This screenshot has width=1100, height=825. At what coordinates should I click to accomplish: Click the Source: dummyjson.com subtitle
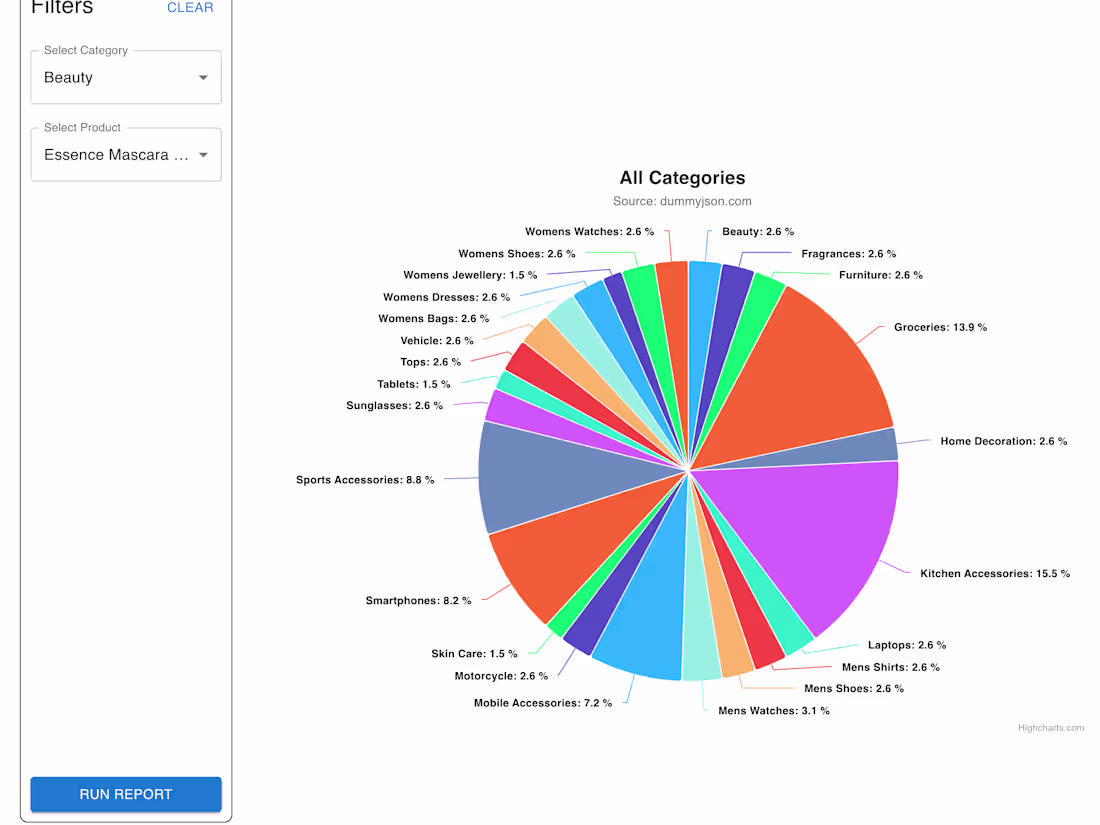click(x=682, y=201)
